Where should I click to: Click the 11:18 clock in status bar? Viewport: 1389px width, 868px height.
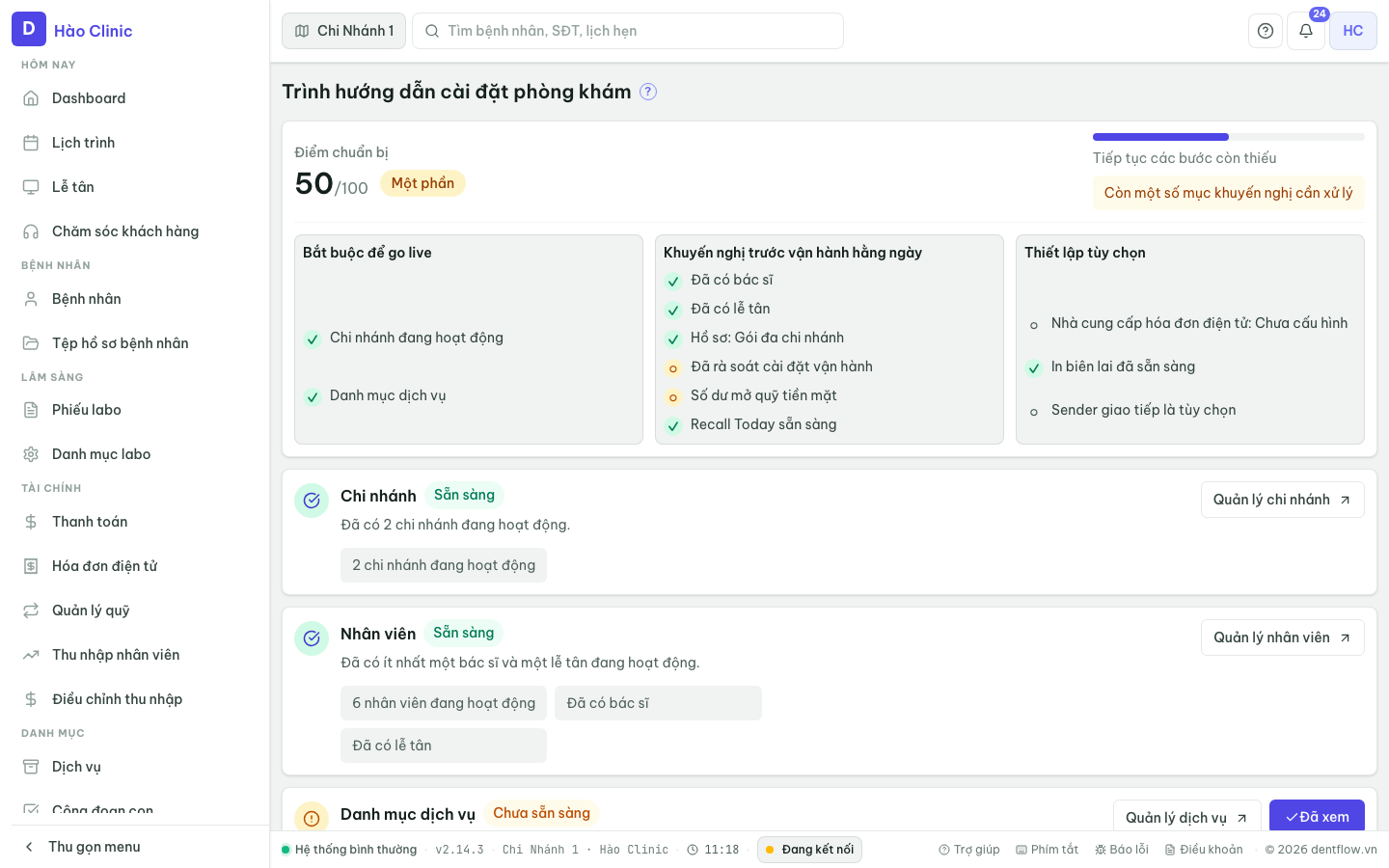(713, 850)
